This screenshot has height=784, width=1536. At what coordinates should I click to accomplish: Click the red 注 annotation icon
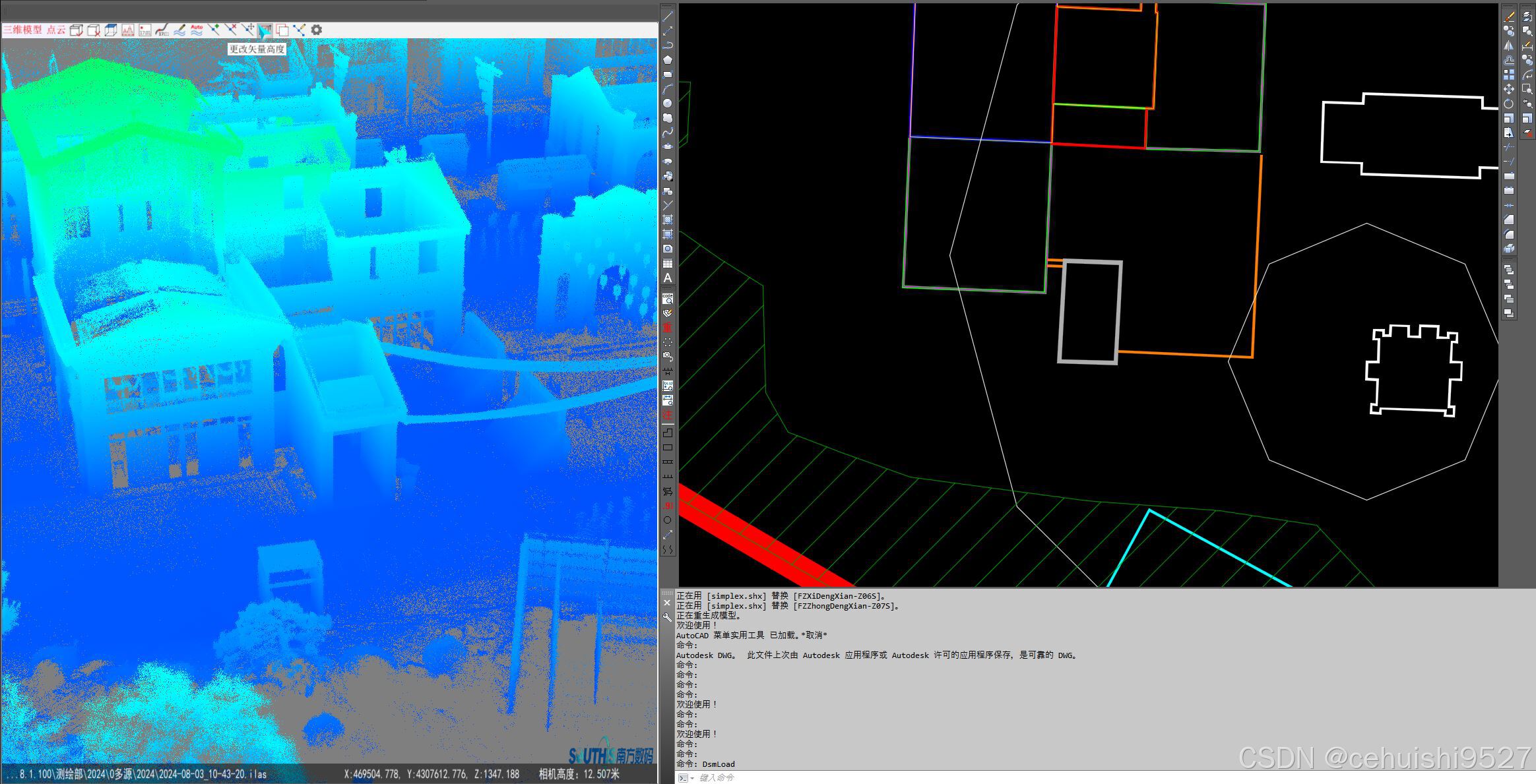click(x=668, y=415)
